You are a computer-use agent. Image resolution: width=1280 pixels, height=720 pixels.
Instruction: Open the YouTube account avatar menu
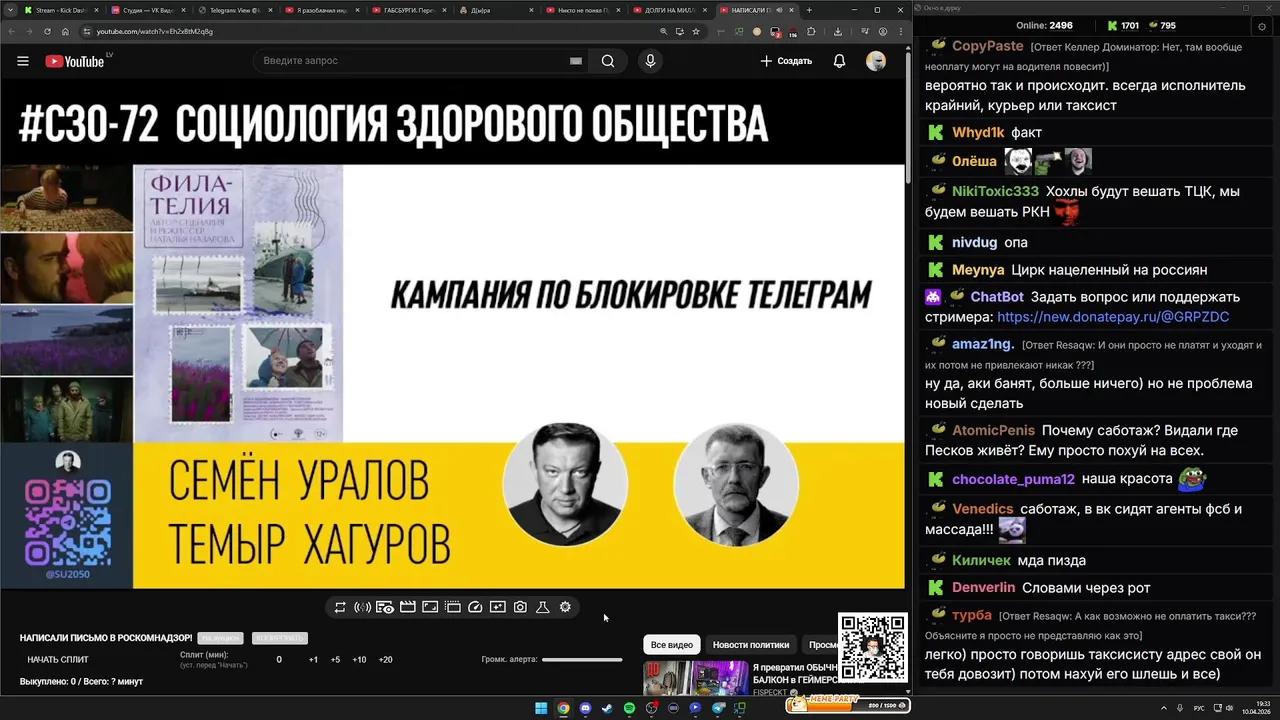(876, 61)
